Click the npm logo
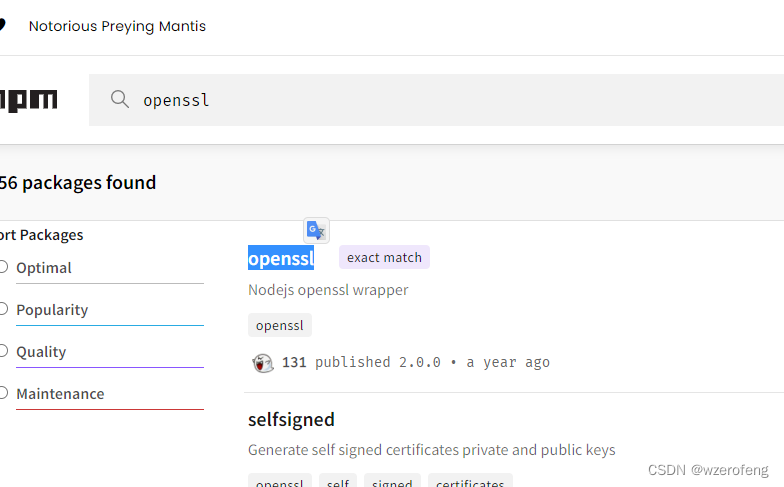This screenshot has height=487, width=784. coord(29,99)
